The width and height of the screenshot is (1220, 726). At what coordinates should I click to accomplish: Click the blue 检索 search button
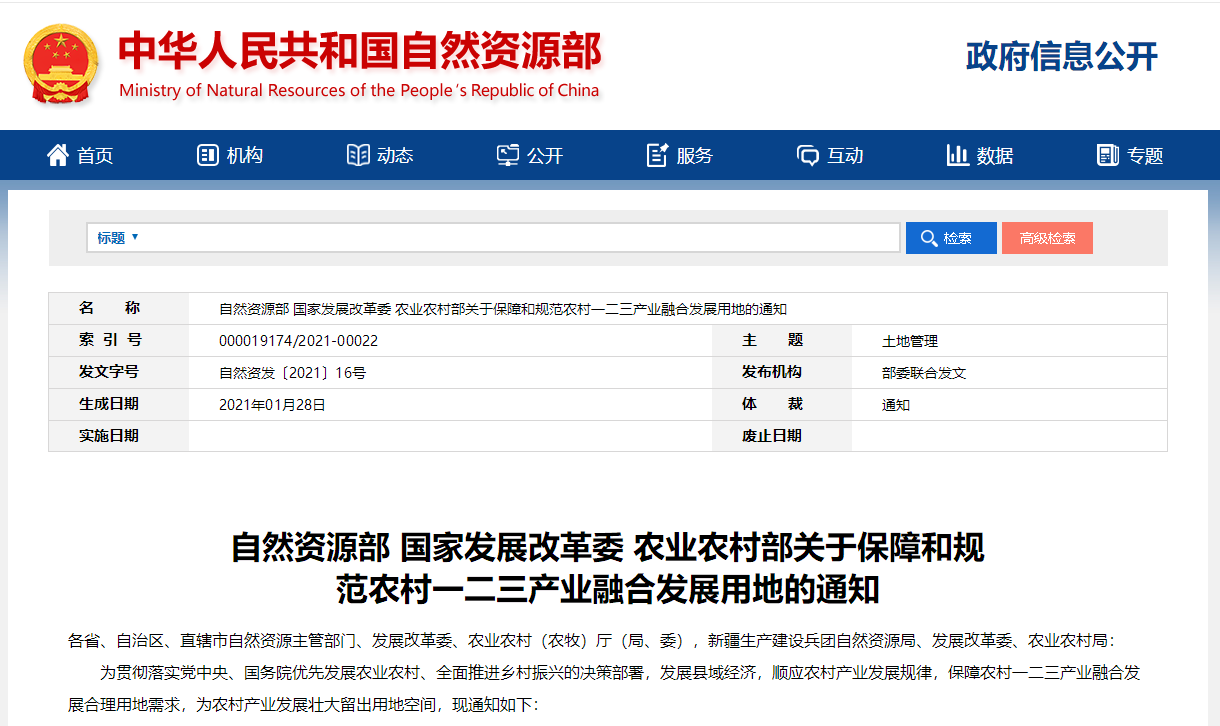[951, 238]
